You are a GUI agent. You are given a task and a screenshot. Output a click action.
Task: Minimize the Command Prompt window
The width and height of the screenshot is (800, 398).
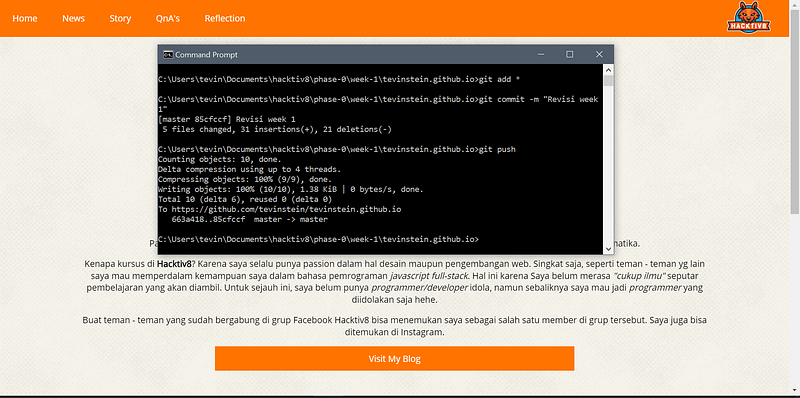point(541,54)
